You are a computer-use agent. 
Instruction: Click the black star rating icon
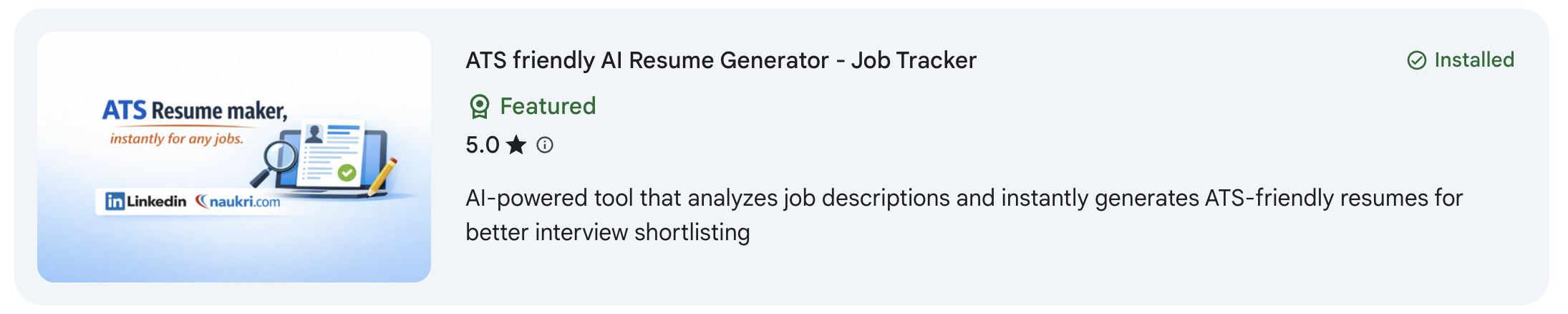[x=516, y=146]
